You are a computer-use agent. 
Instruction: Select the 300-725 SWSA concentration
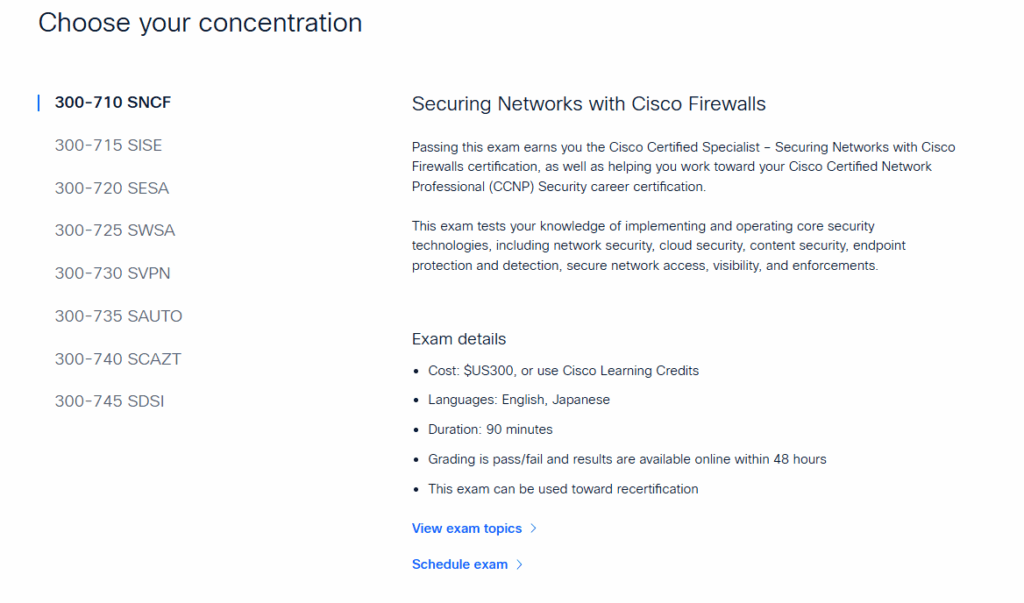click(x=114, y=230)
